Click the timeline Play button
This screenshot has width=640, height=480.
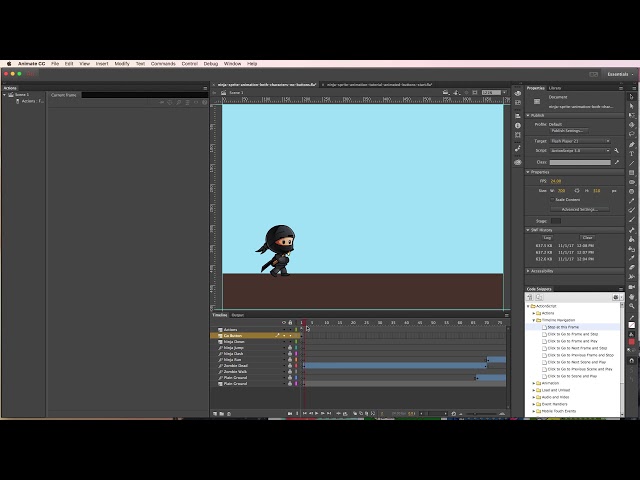click(x=317, y=413)
